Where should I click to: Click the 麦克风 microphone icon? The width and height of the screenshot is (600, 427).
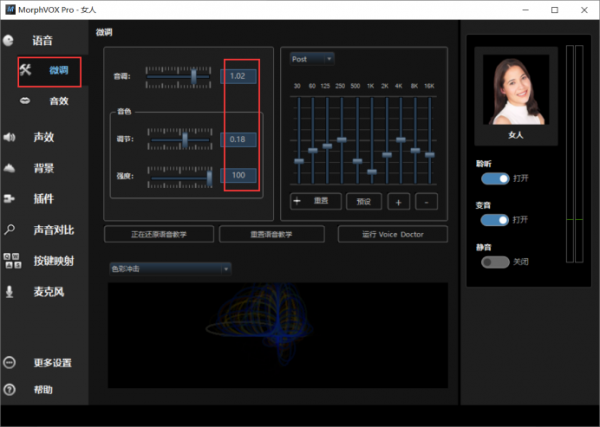click(10, 292)
